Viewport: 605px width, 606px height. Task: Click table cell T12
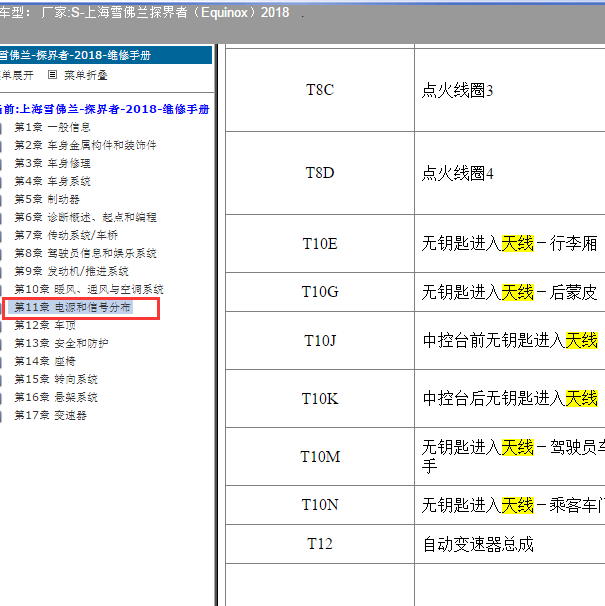point(320,544)
